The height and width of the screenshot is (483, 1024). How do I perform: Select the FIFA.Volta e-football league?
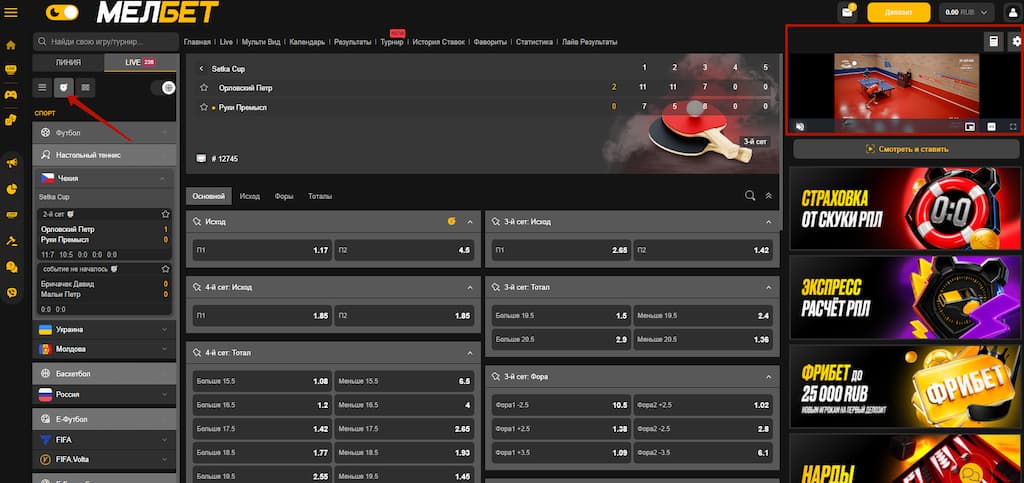[x=104, y=460]
